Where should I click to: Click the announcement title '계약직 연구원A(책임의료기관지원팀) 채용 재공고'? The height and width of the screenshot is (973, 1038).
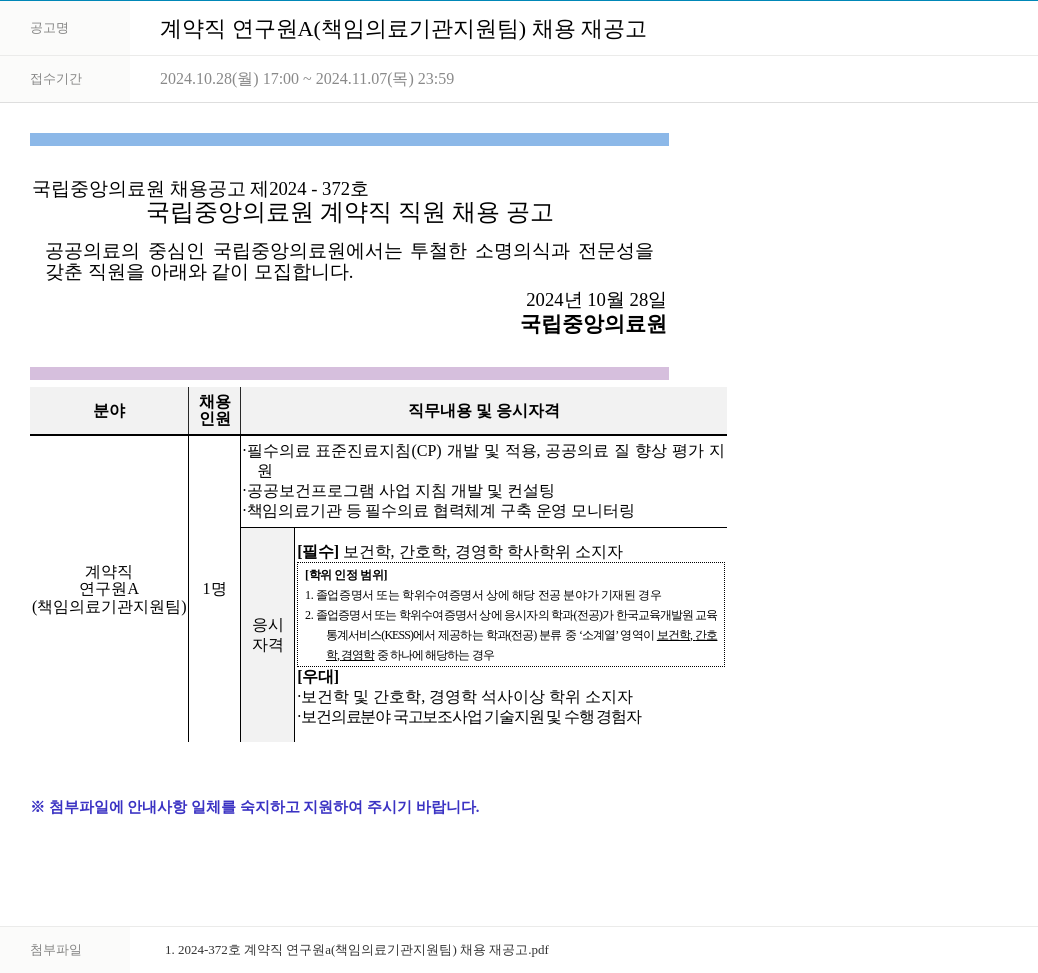(x=403, y=29)
